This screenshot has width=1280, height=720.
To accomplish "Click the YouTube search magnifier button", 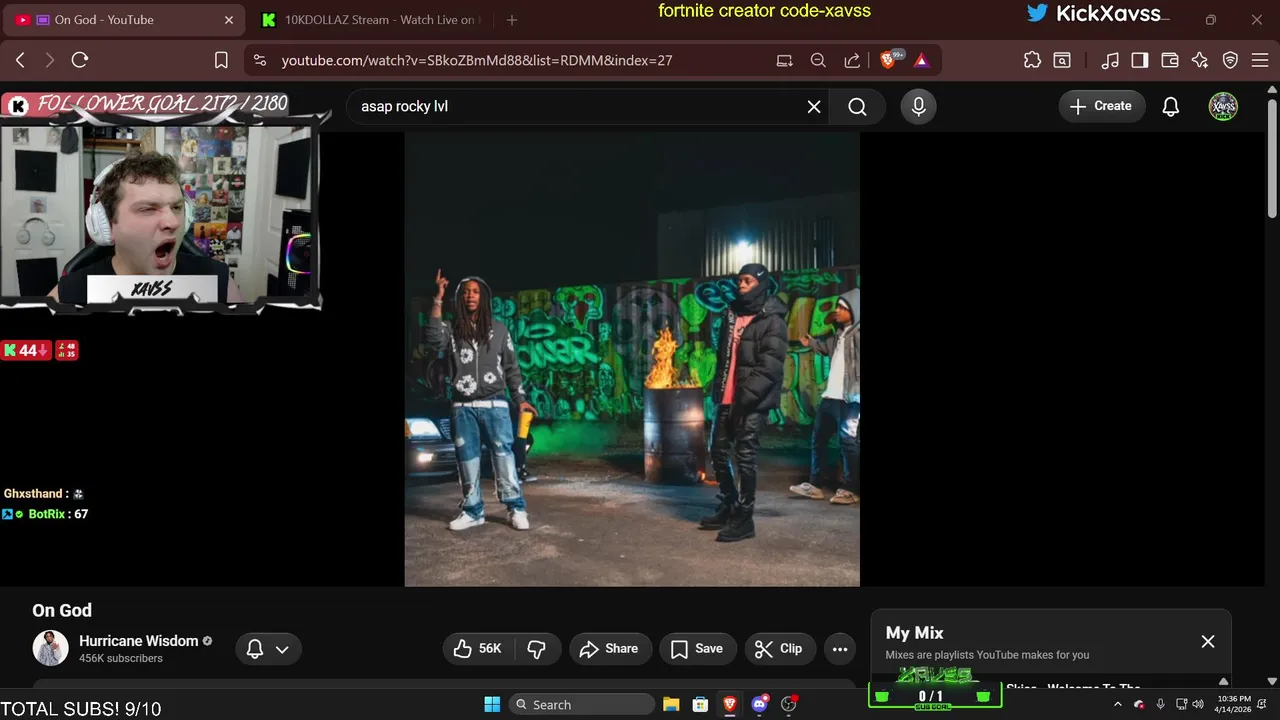I will 857,106.
